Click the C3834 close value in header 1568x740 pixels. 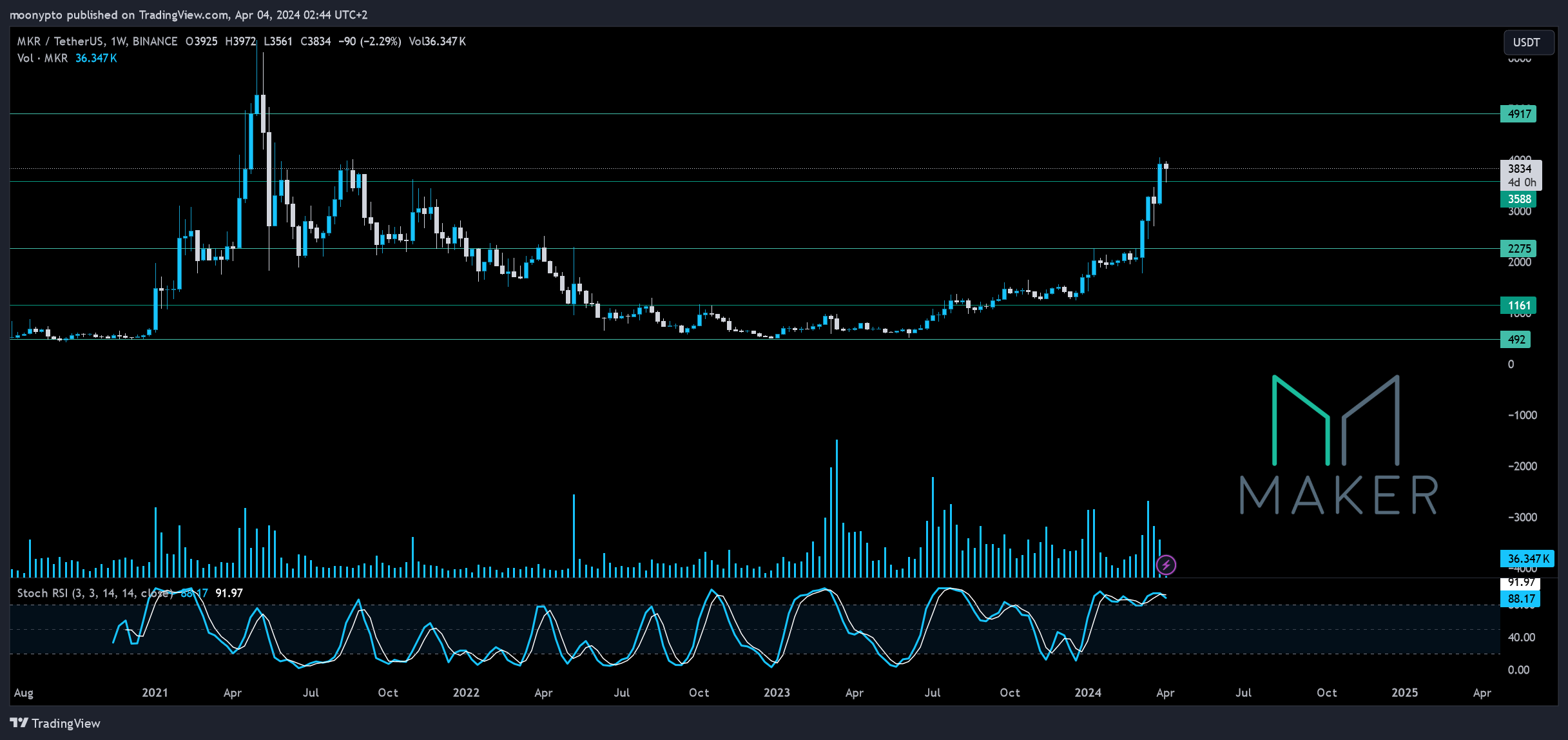(315, 41)
